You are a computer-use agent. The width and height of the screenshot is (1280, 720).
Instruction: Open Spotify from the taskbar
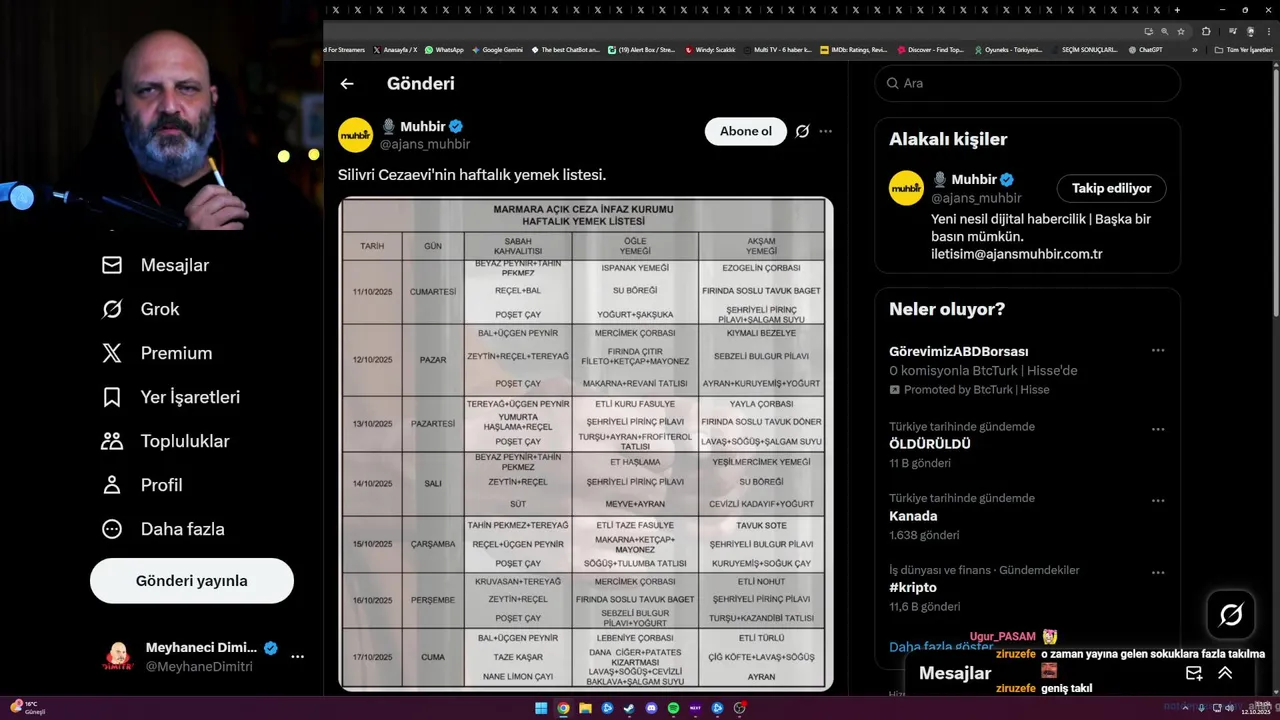pyautogui.click(x=673, y=708)
